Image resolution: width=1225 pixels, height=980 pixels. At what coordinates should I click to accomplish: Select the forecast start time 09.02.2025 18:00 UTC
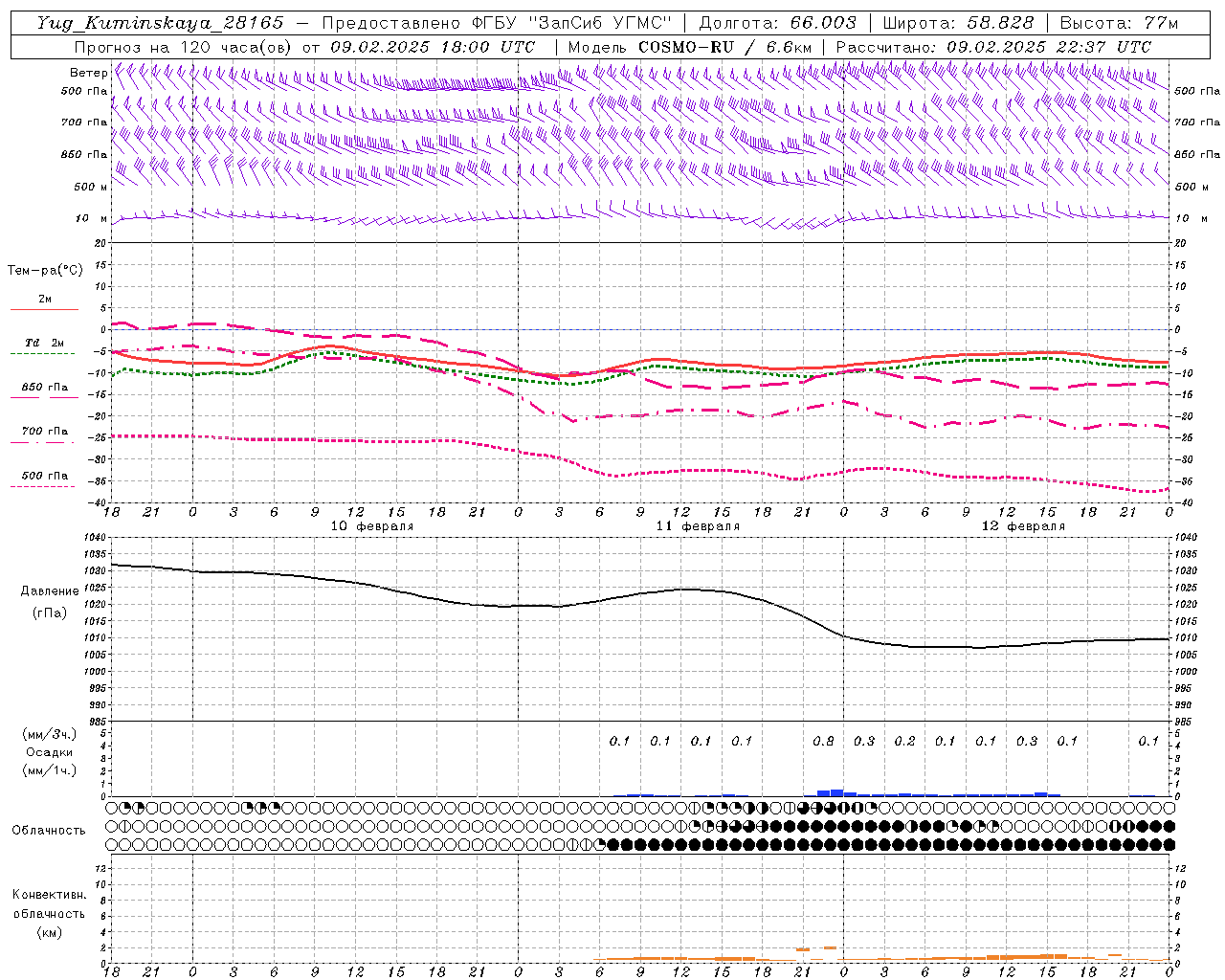click(433, 47)
